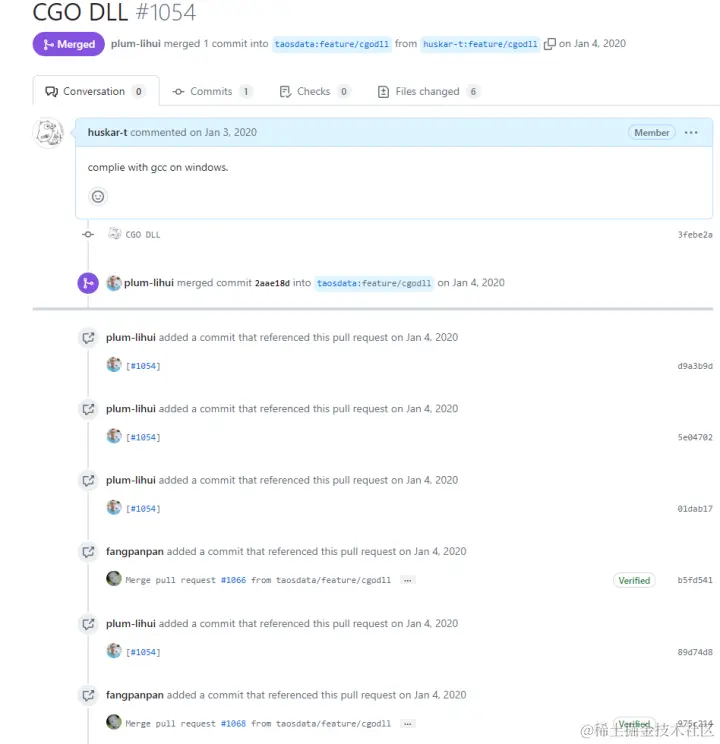720x744 pixels.
Task: Open the Checks tab
Action: pos(314,91)
